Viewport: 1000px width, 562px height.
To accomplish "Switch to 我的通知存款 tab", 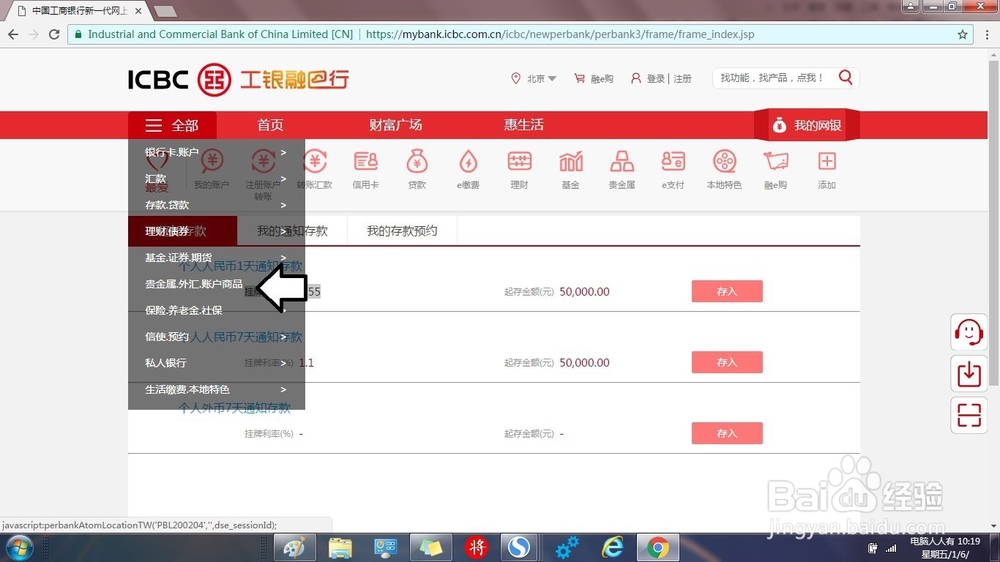I will (x=292, y=231).
